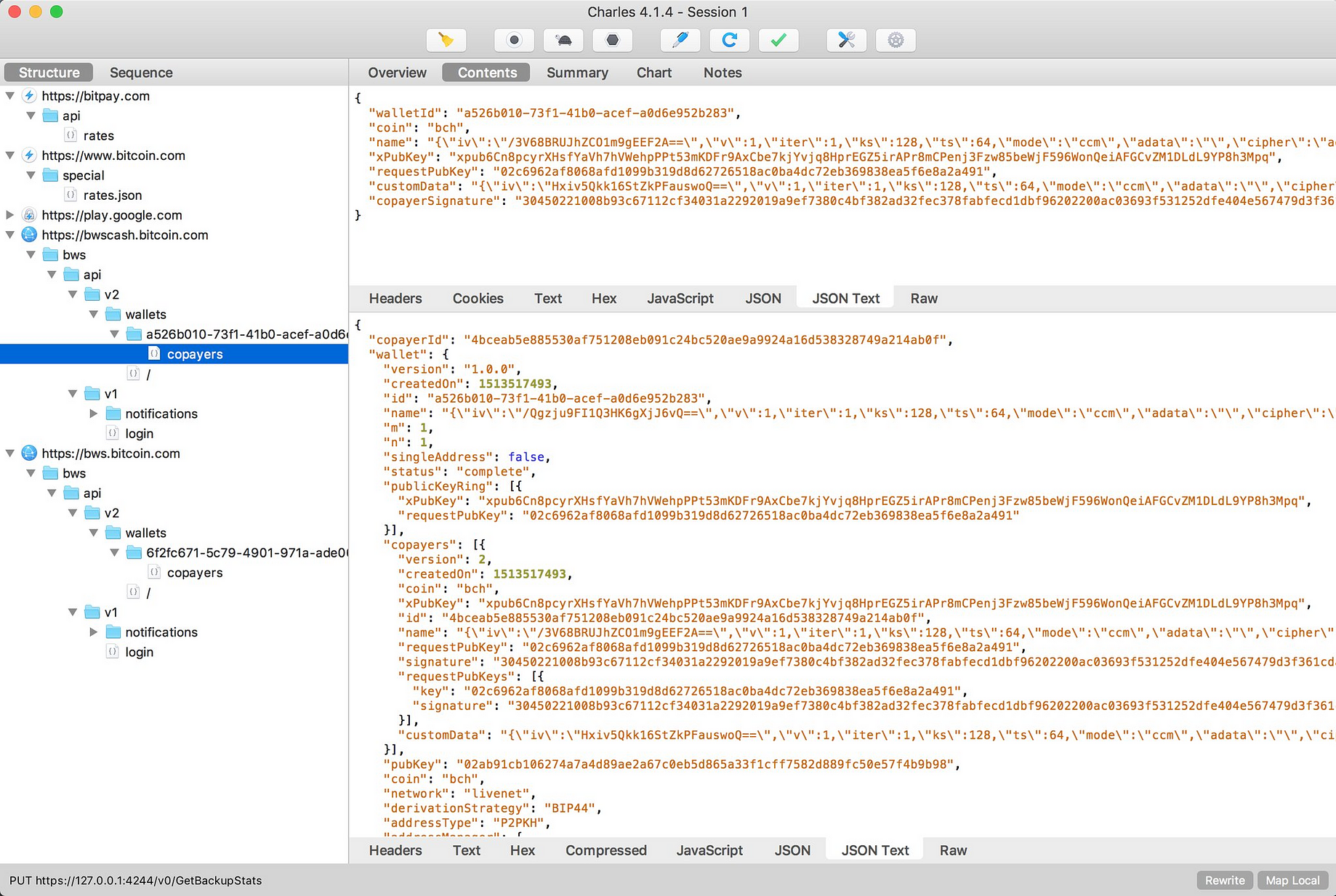1336x896 pixels.
Task: Open the Summary tab
Action: pyautogui.click(x=577, y=73)
